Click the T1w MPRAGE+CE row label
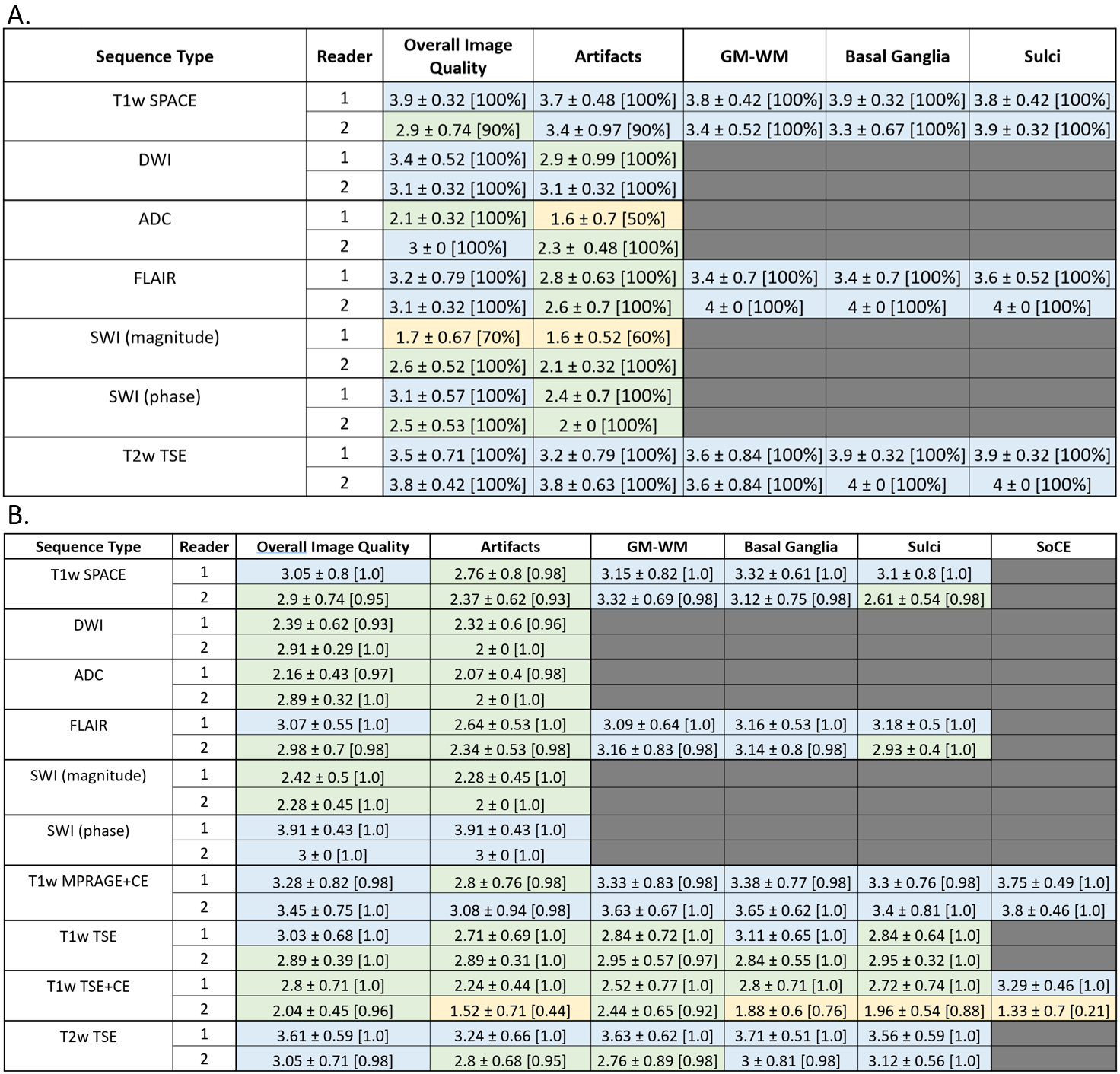Image resolution: width=1120 pixels, height=1074 pixels. coord(88,882)
